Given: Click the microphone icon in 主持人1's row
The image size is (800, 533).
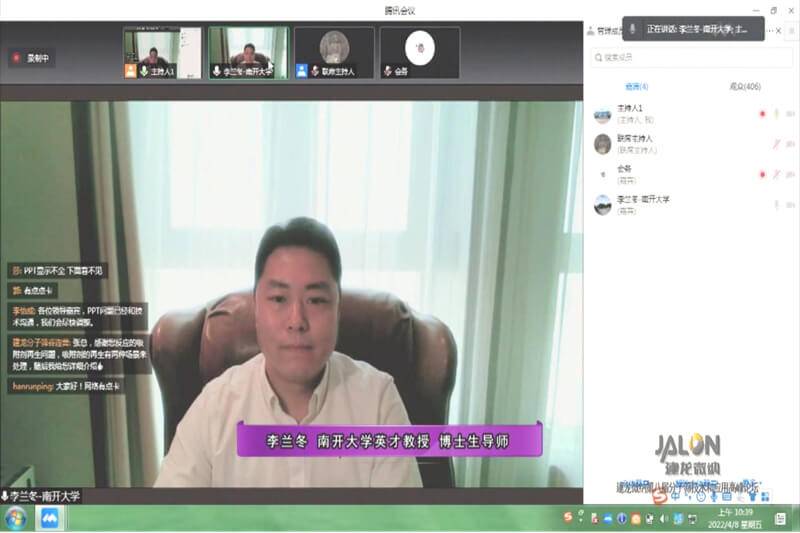Looking at the screenshot, I should click(x=775, y=114).
